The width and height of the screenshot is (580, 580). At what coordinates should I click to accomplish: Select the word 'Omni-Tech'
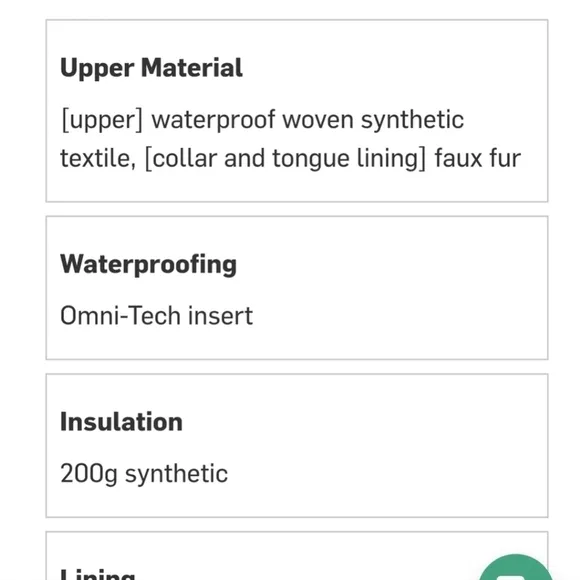coord(120,316)
